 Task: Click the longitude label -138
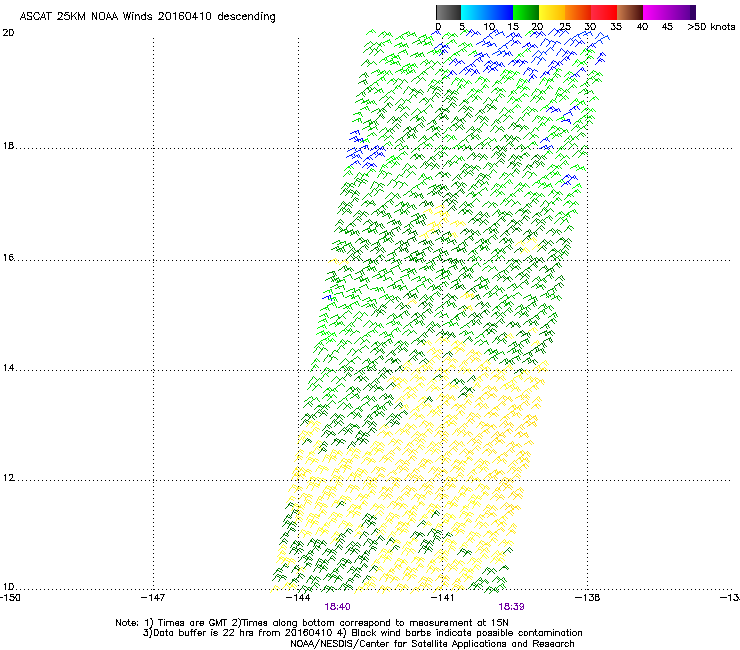click(x=587, y=598)
